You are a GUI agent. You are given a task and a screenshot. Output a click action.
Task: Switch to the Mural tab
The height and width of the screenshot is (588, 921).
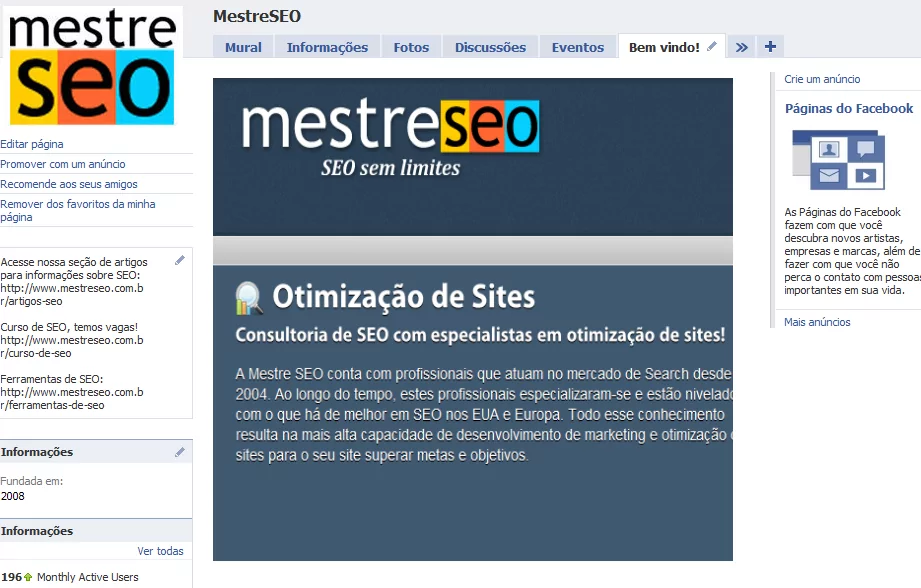click(243, 47)
